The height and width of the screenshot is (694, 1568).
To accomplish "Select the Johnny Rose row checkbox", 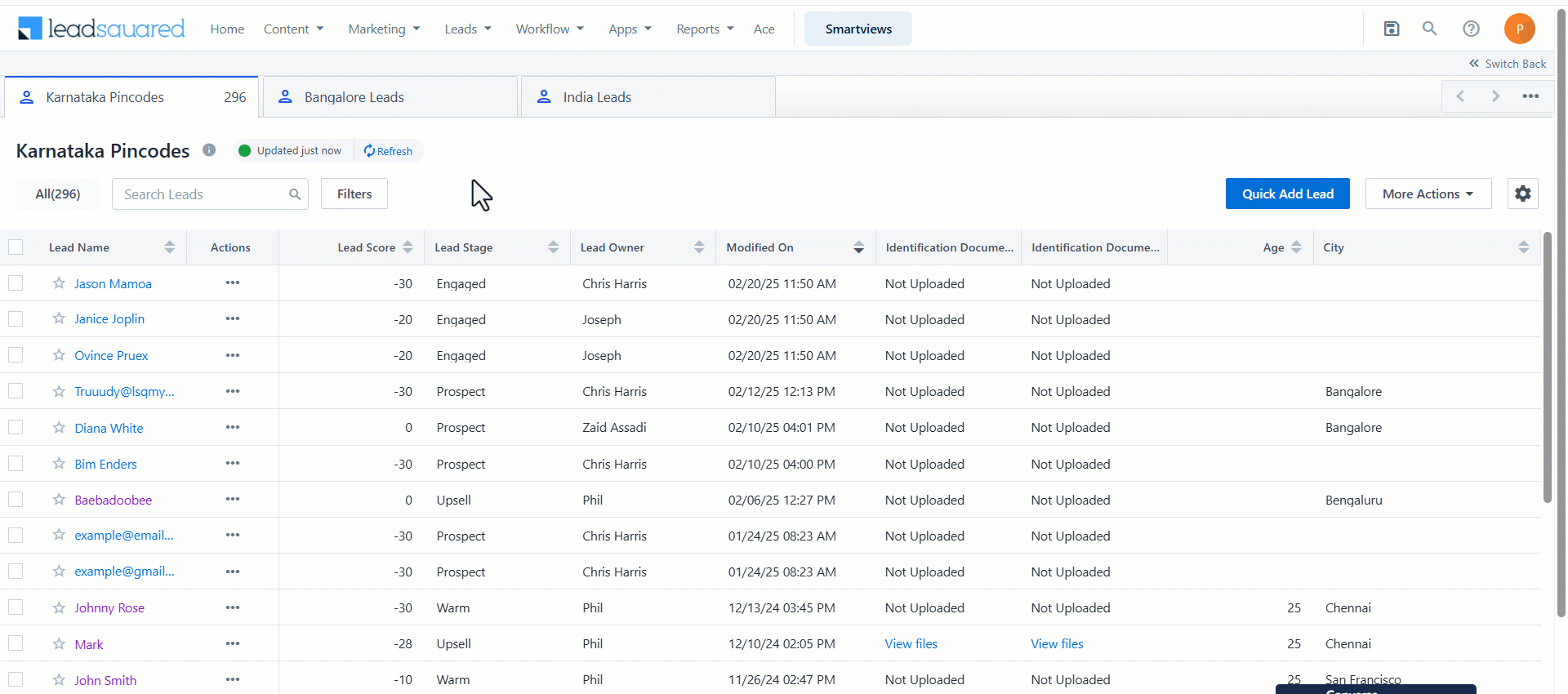I will (16, 607).
